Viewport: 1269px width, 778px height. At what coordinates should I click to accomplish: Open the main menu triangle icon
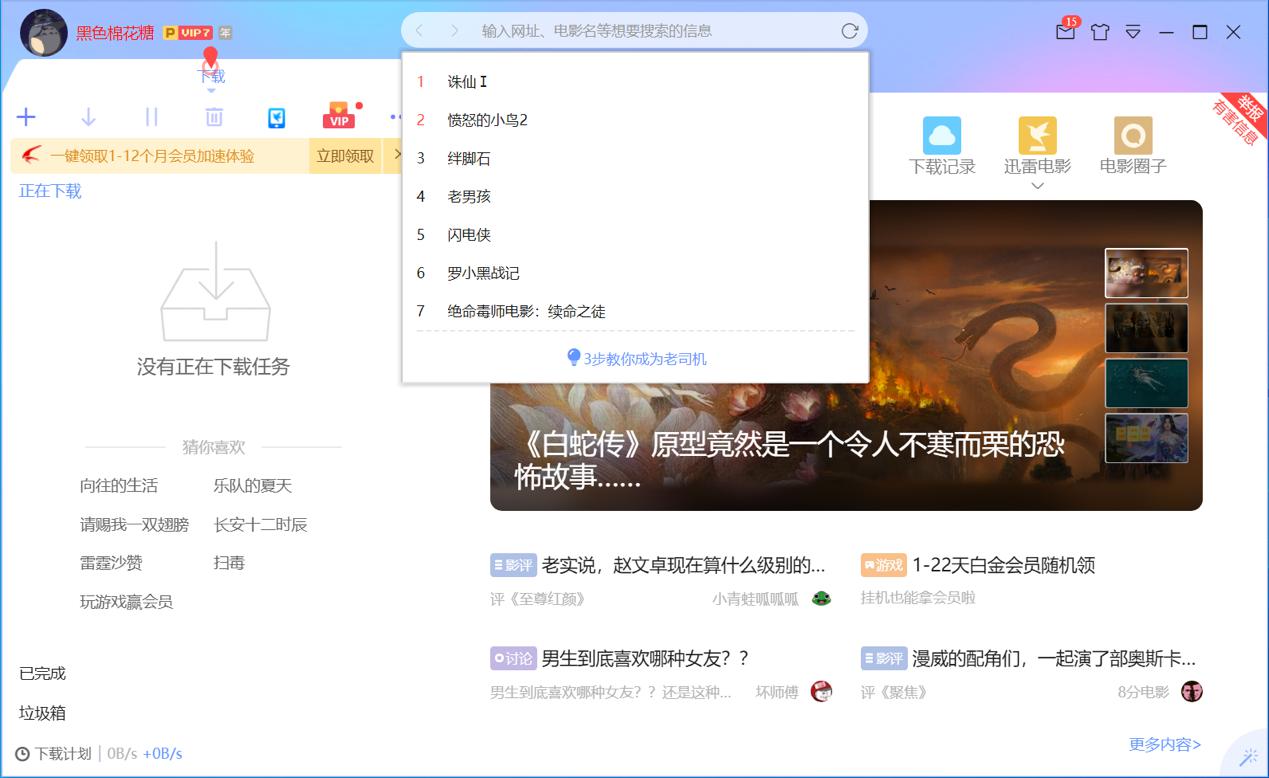pos(1133,32)
